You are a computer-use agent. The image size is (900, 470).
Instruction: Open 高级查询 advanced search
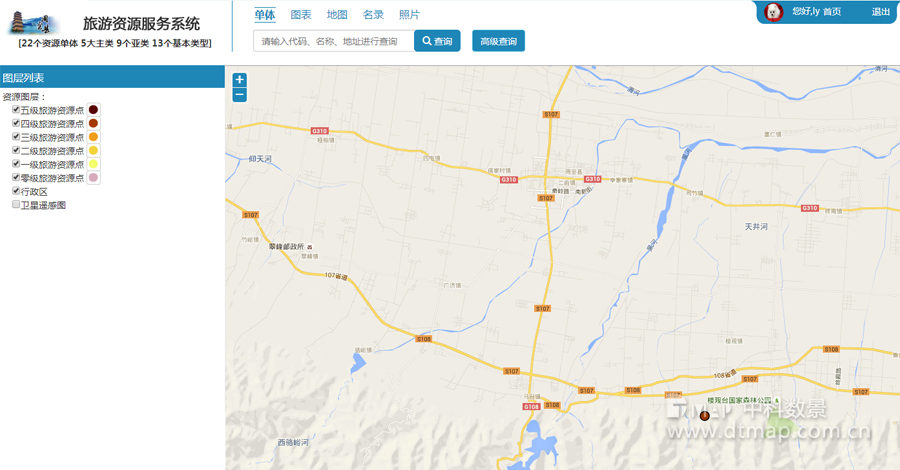(498, 41)
